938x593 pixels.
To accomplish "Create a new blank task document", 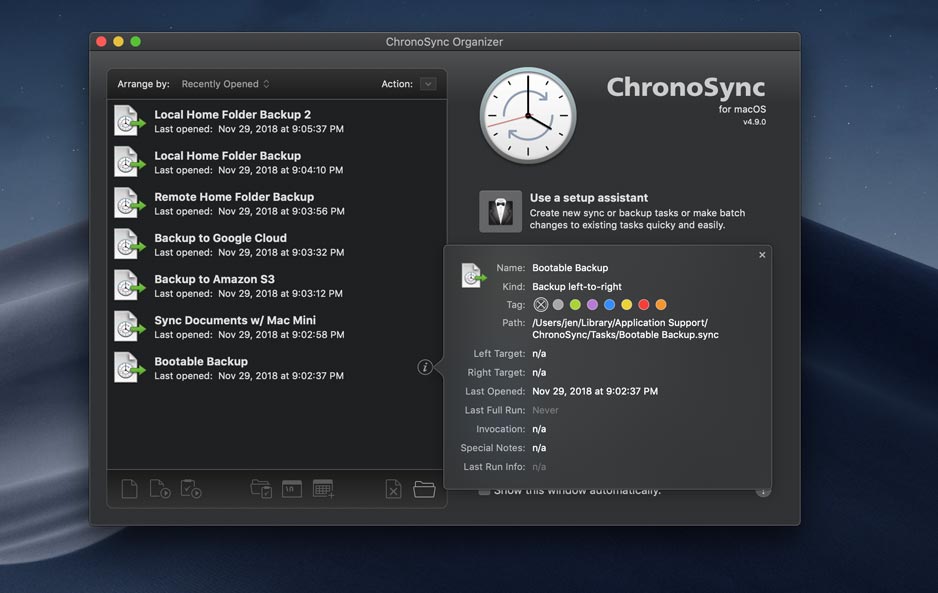I will [129, 489].
